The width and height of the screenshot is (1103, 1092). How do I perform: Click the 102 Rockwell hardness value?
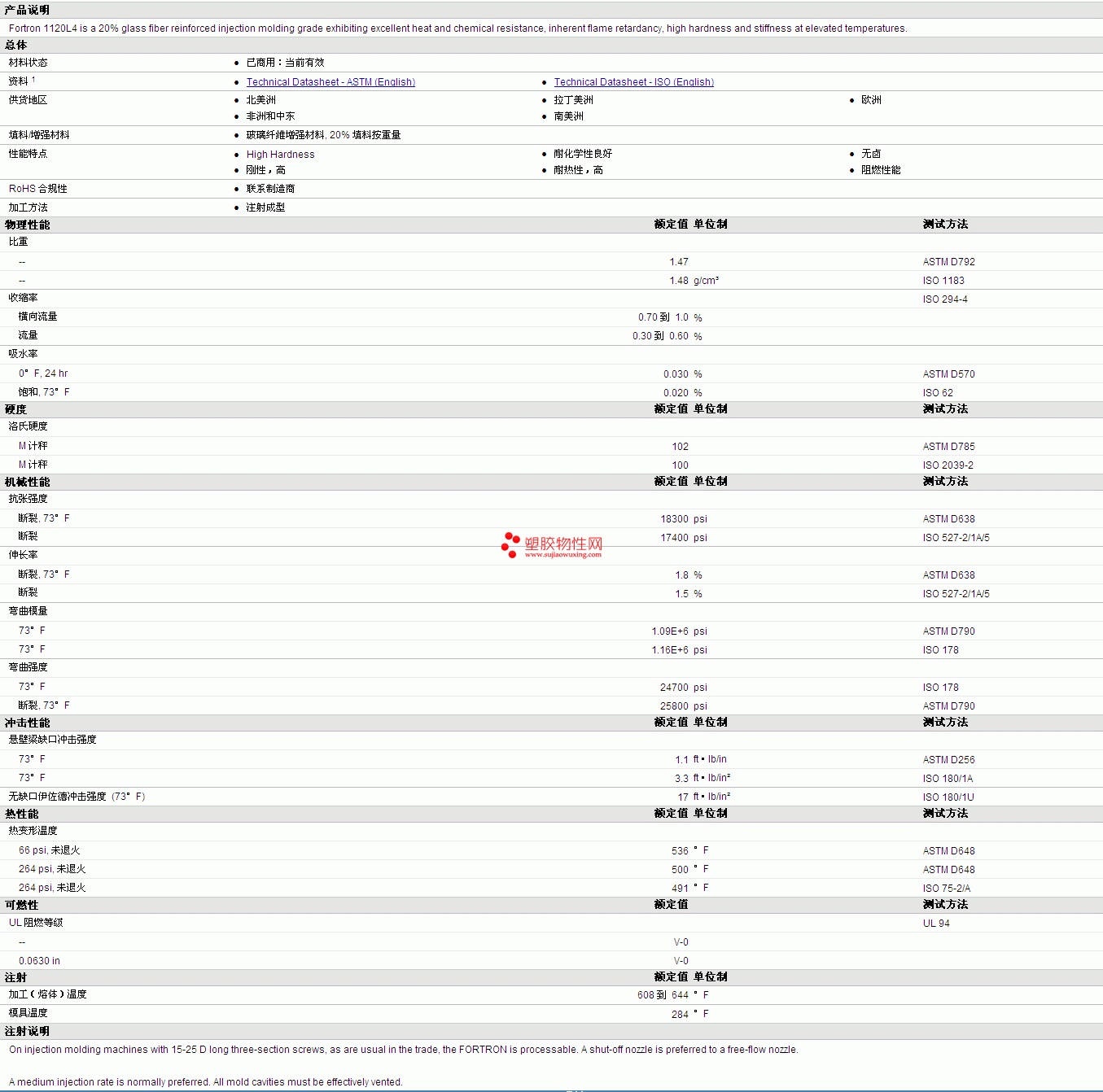pos(681,447)
